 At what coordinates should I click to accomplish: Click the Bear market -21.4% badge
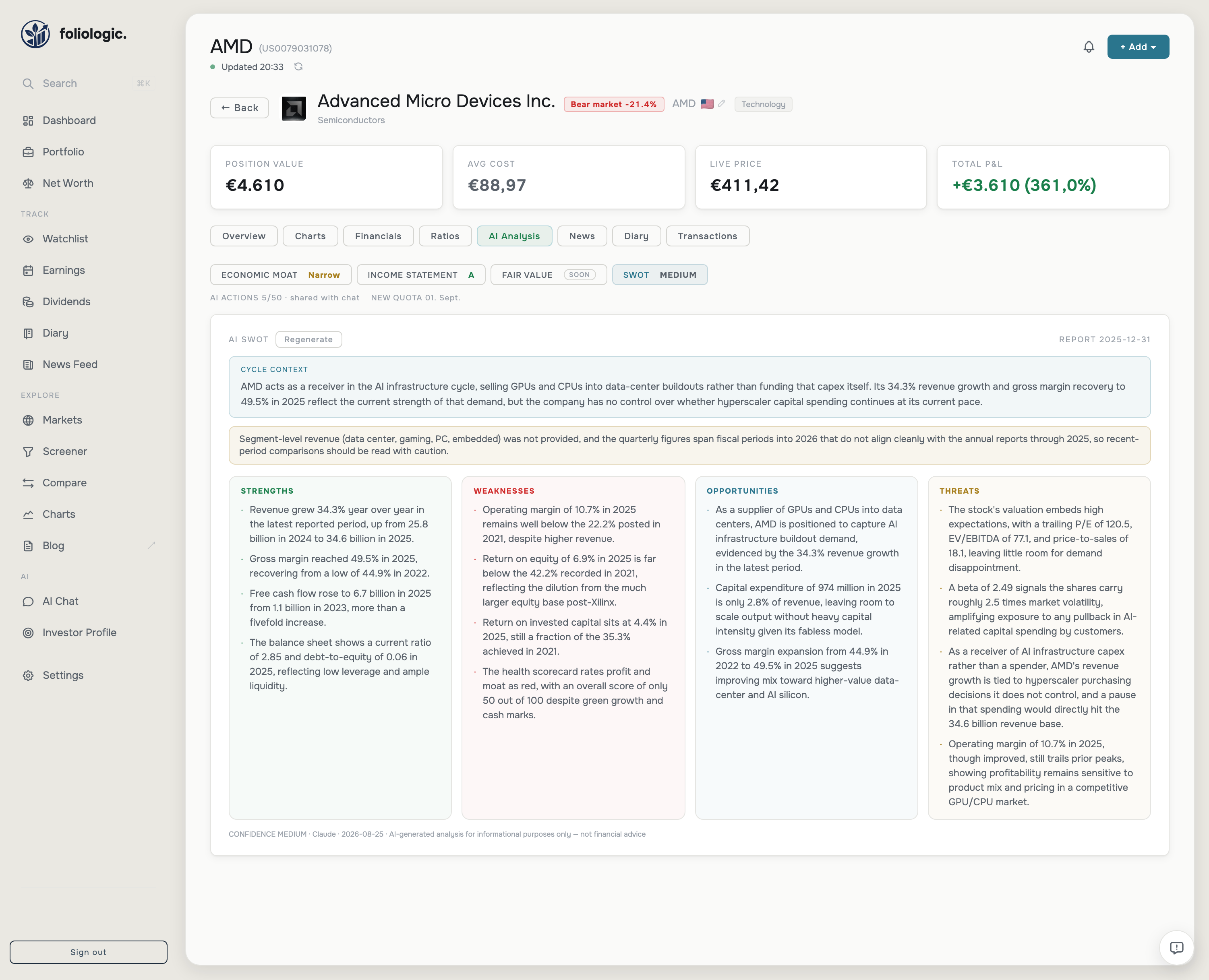point(613,104)
